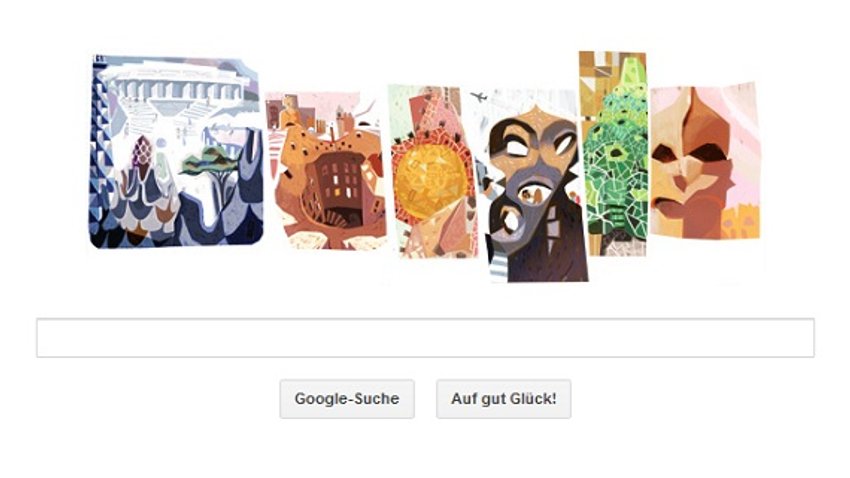Click the small airplane icon above the dark mask
The height and width of the screenshot is (478, 850).
point(478,97)
